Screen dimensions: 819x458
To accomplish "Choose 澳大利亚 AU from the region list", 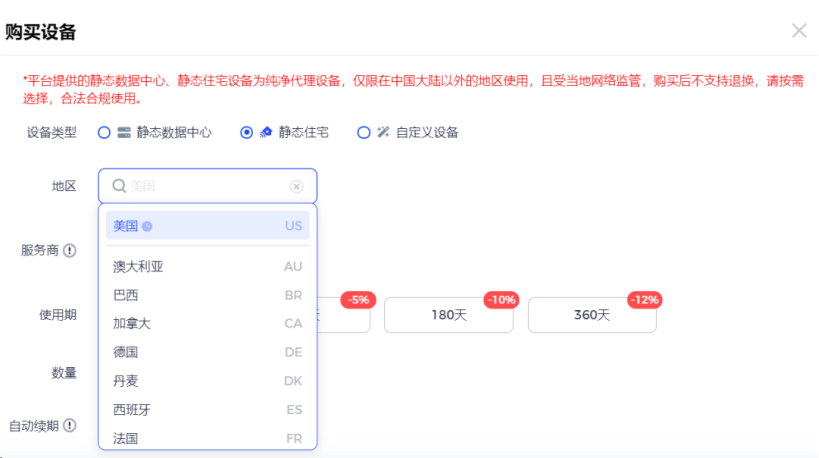I will click(x=207, y=267).
